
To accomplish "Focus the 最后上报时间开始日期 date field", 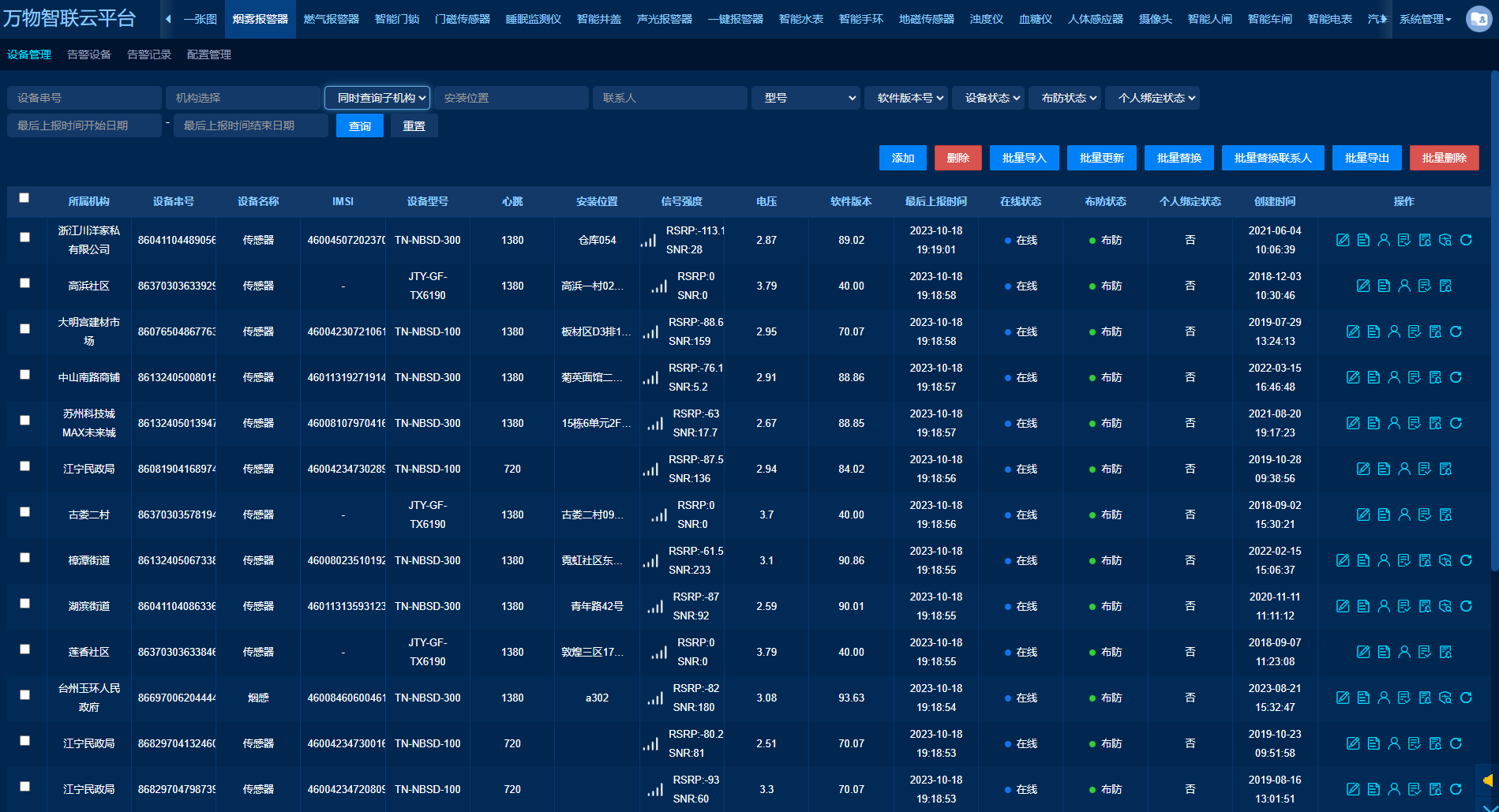I will 84,125.
